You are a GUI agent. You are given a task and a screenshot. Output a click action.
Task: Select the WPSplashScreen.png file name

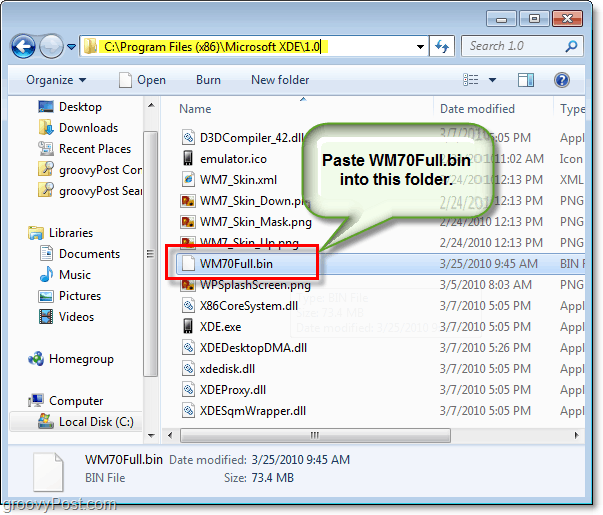(x=255, y=285)
